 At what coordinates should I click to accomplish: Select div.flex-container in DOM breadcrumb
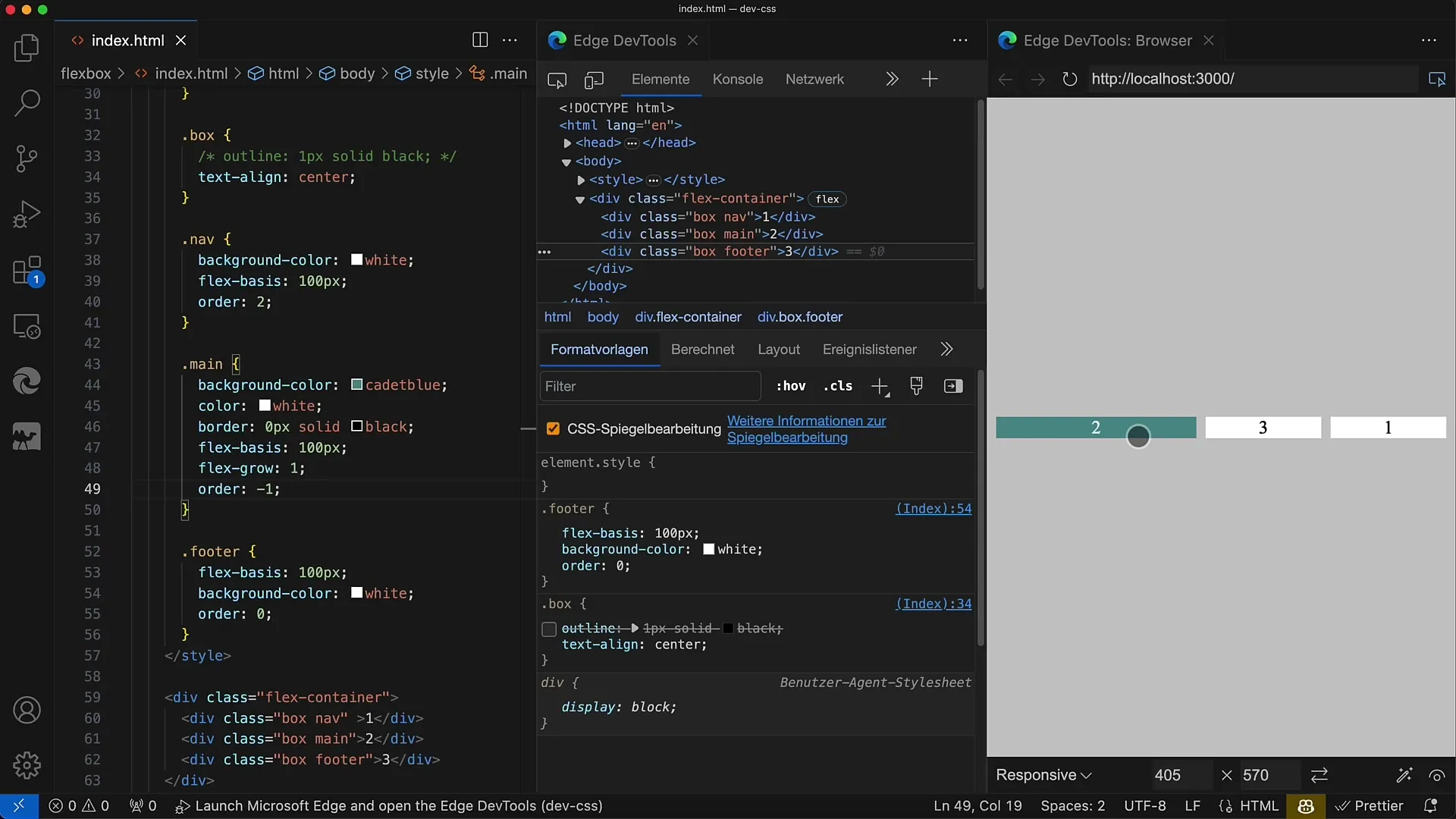click(x=688, y=317)
